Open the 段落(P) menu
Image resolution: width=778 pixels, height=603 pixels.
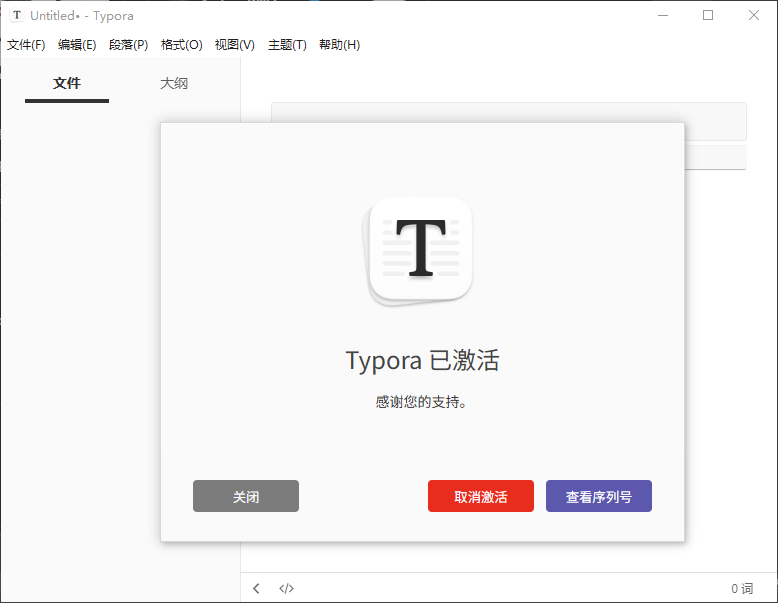(129, 45)
